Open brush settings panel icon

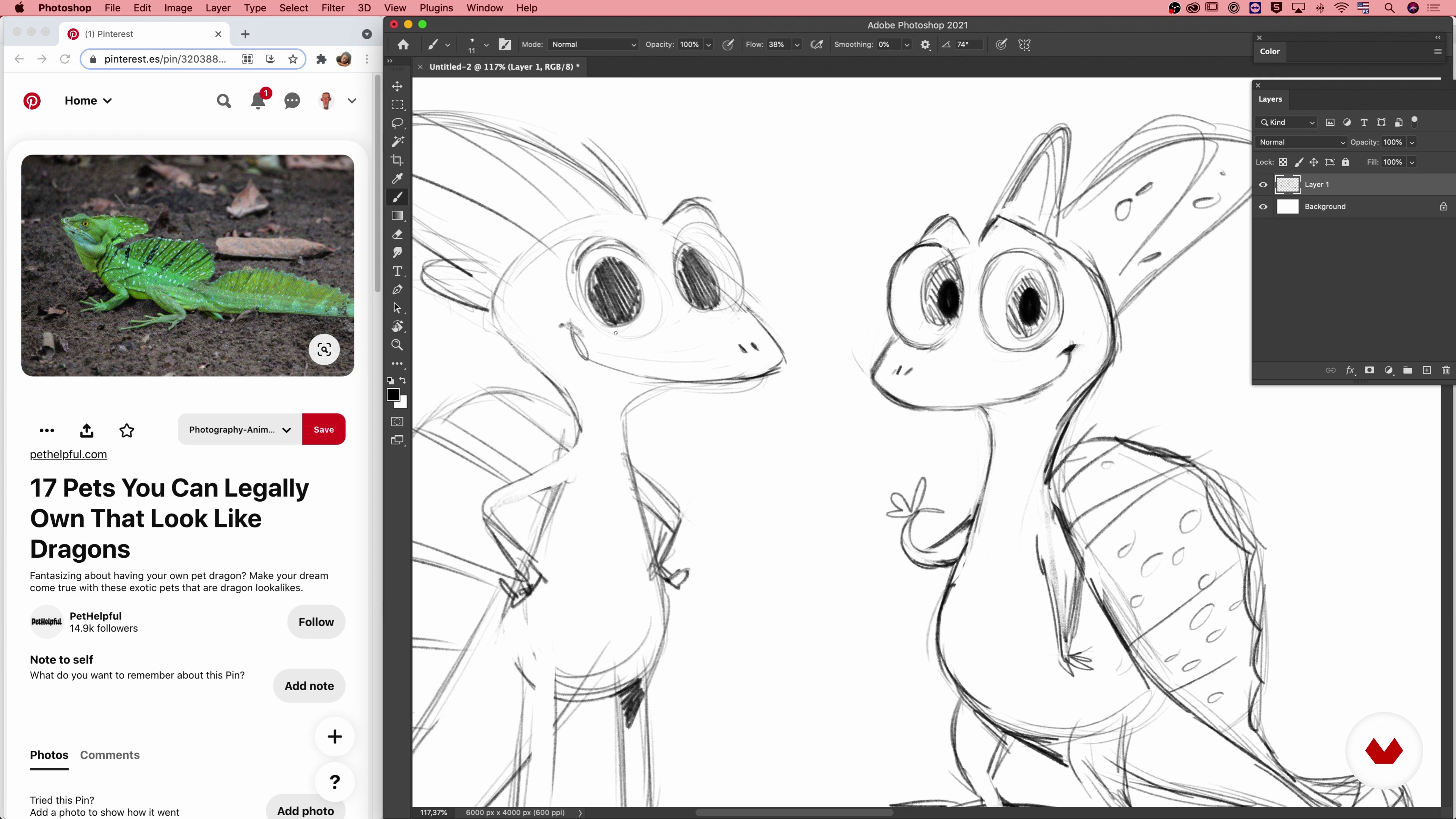[505, 45]
